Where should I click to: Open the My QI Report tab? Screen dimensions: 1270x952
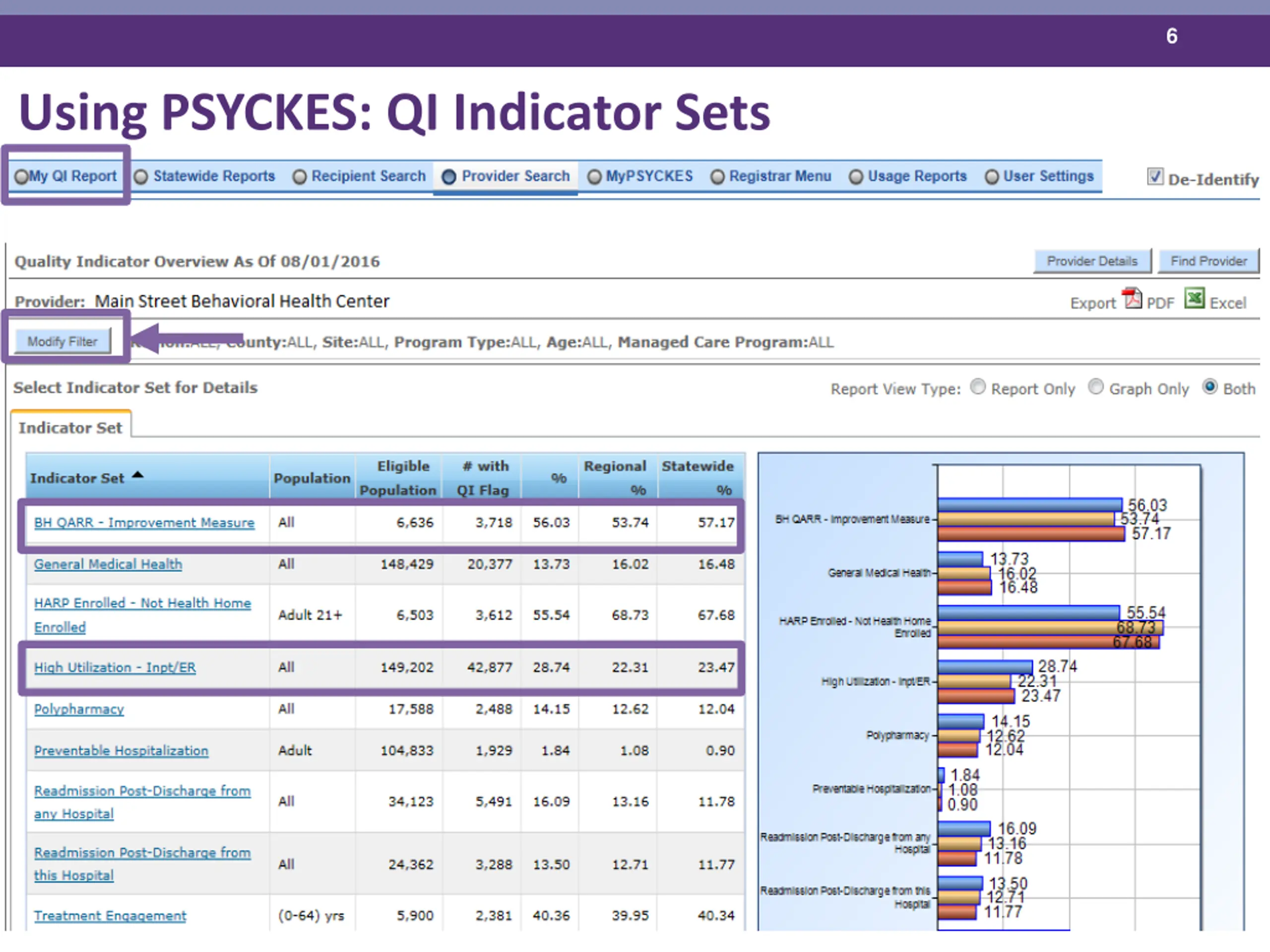click(x=66, y=176)
